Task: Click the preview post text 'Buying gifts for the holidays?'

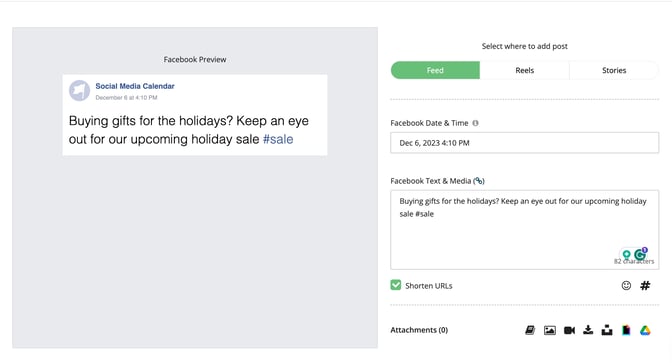Action: point(151,121)
